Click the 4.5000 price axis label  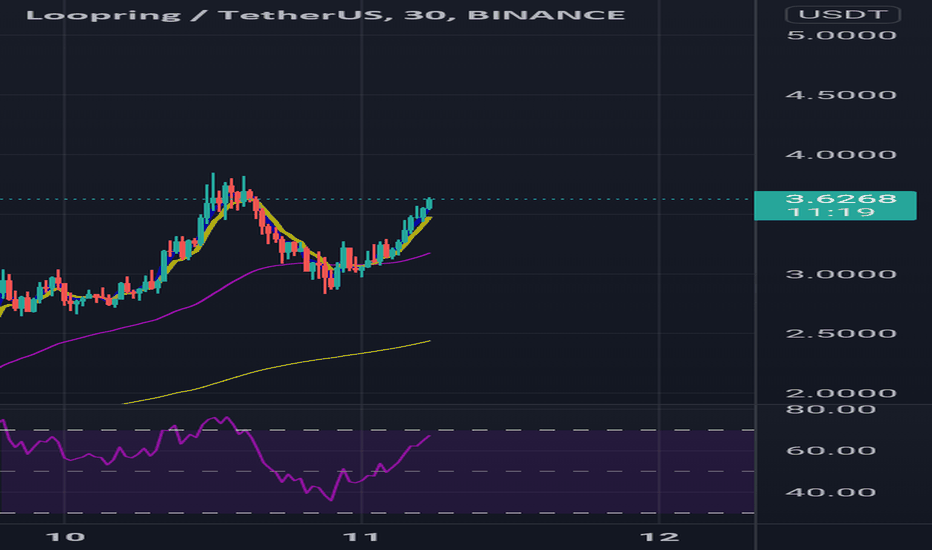pyautogui.click(x=841, y=95)
